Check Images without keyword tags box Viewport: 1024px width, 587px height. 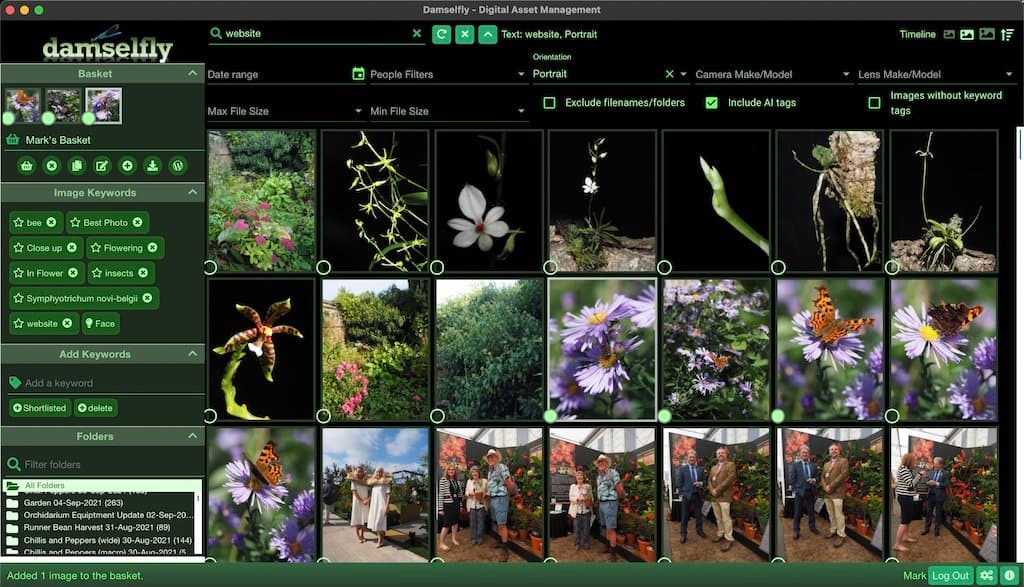click(x=874, y=103)
